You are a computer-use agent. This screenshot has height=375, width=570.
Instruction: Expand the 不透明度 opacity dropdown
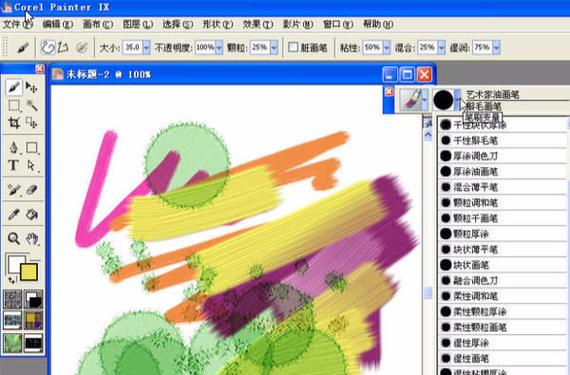[x=219, y=47]
